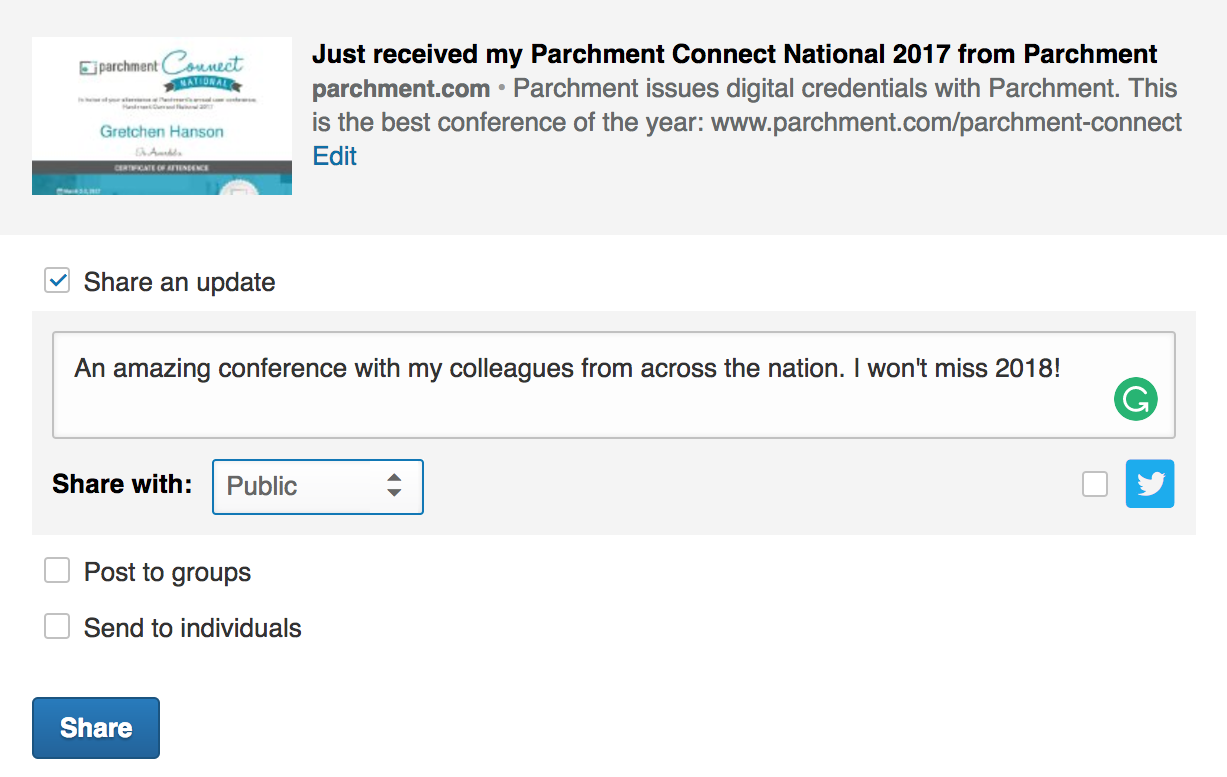Click the "Share an update" label text
Viewport: 1227px width, 777px height.
click(179, 282)
